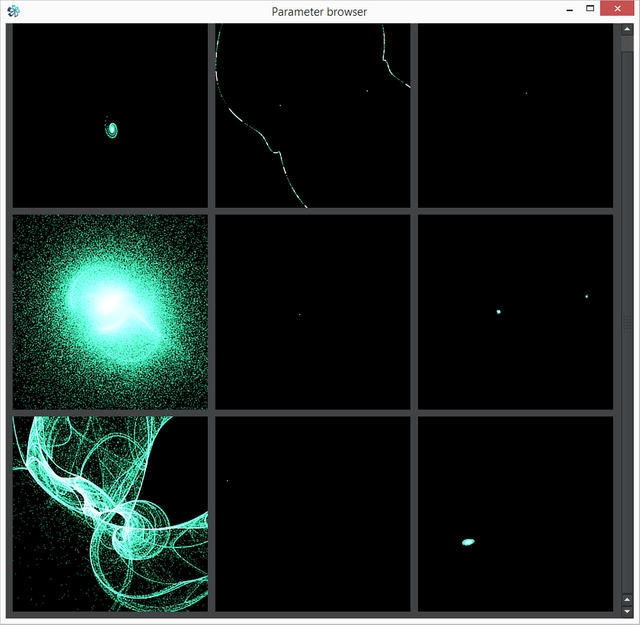640x625 pixels.
Task: Select the small bright ellipse thumbnail
Action: [x=515, y=514]
